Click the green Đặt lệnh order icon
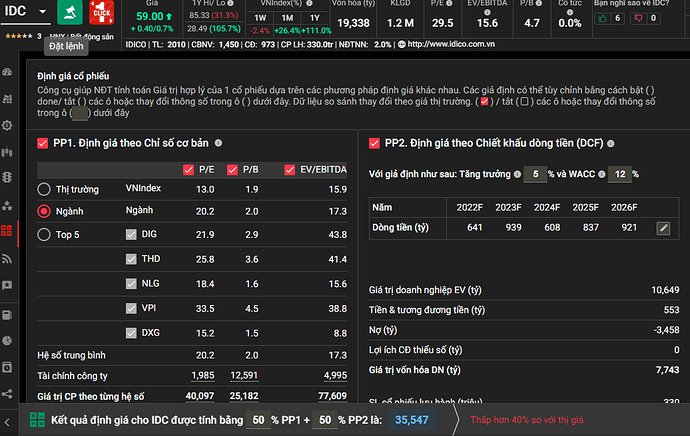The width and height of the screenshot is (690, 436). click(70, 13)
